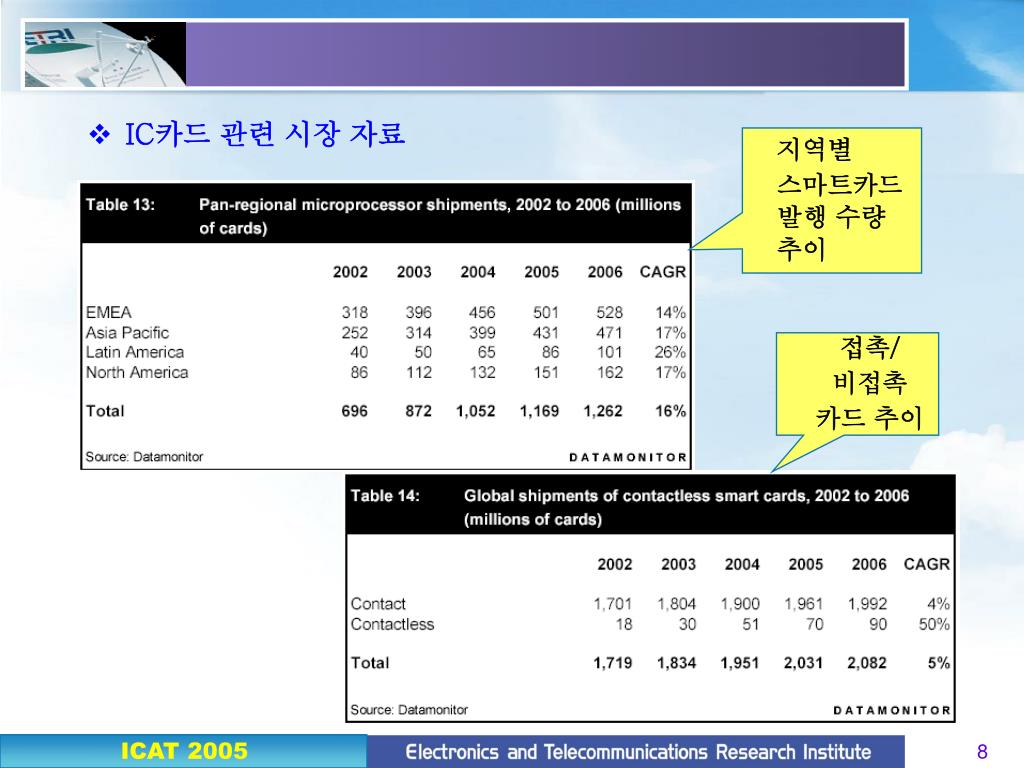Click the Contact row label
Image resolution: width=1024 pixels, height=768 pixels.
pyautogui.click(x=378, y=603)
